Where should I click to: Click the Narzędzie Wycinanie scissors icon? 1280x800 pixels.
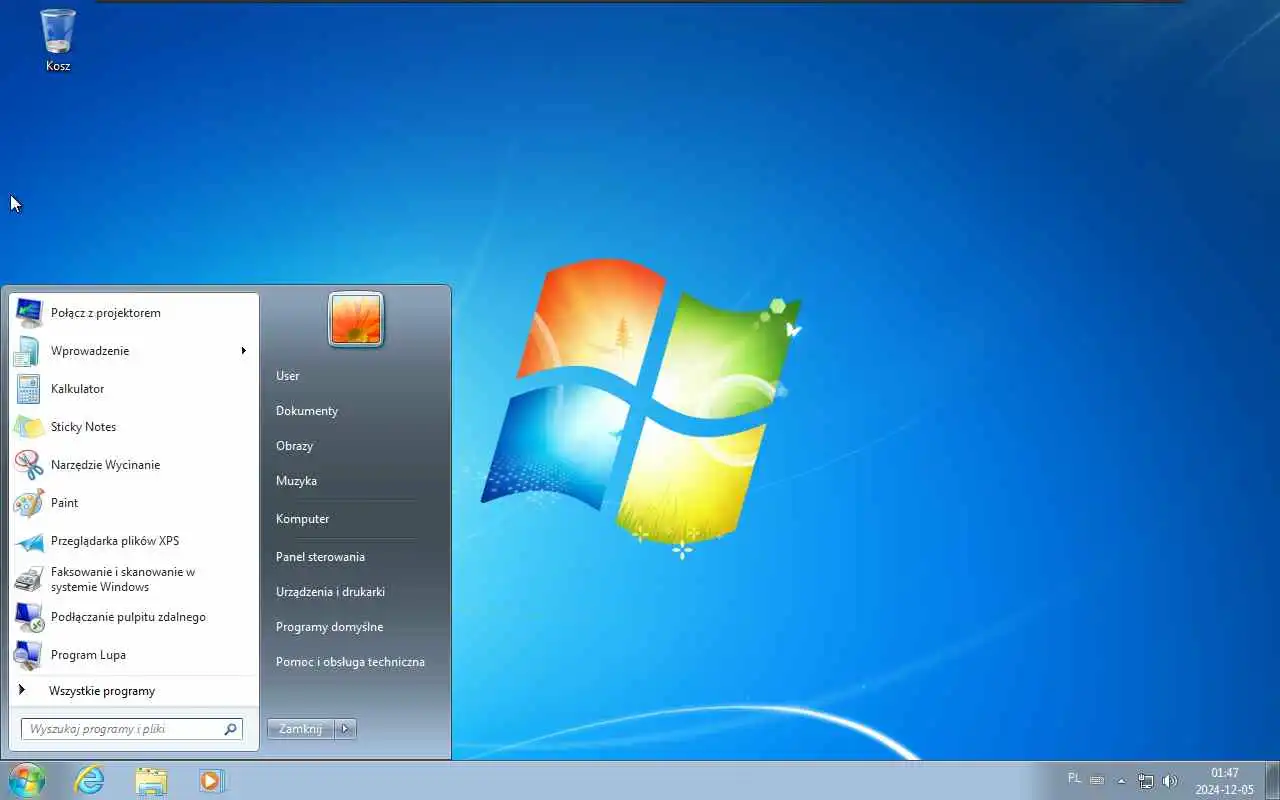pos(28,465)
